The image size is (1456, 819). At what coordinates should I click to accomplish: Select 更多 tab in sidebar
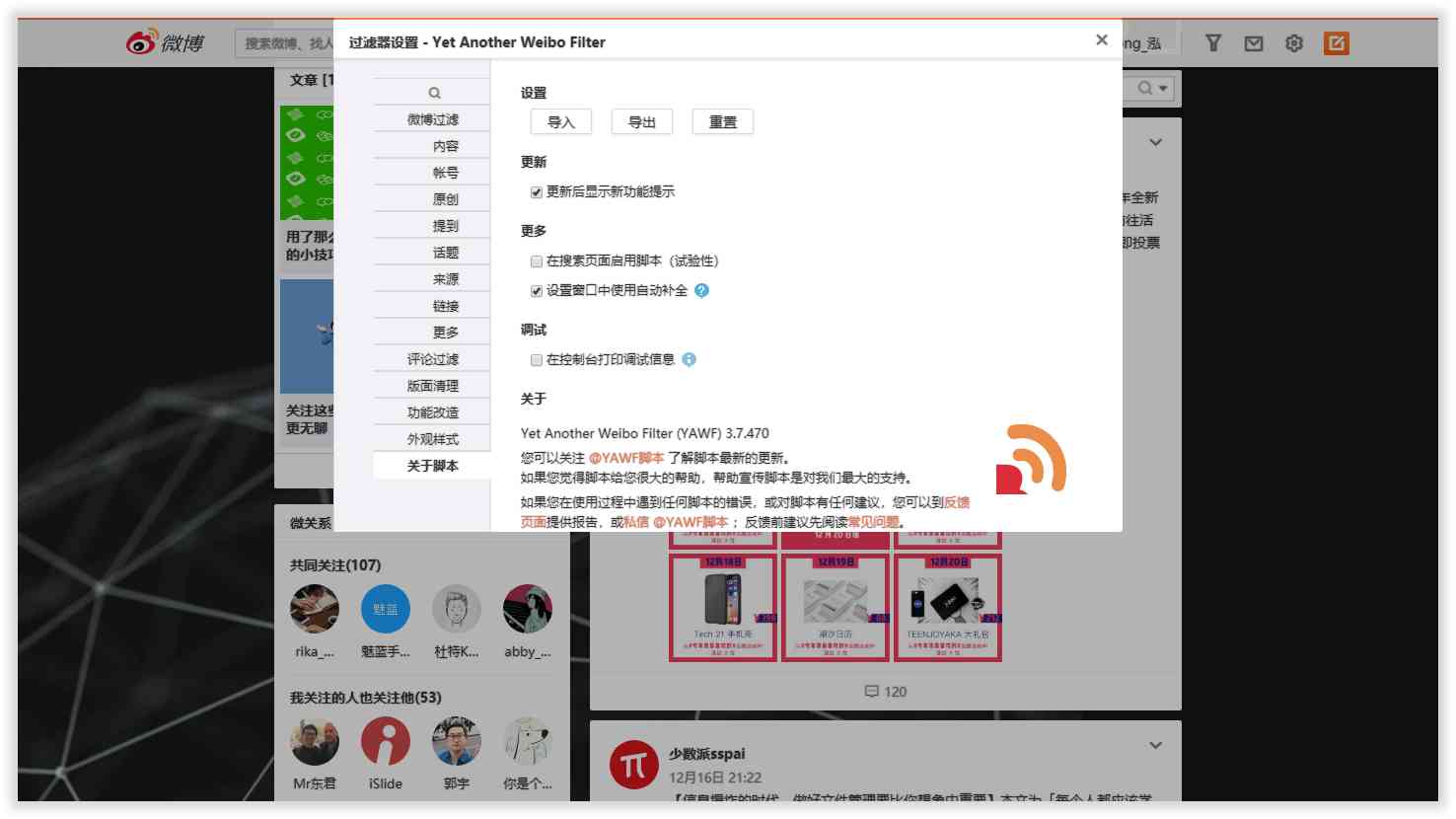(432, 333)
